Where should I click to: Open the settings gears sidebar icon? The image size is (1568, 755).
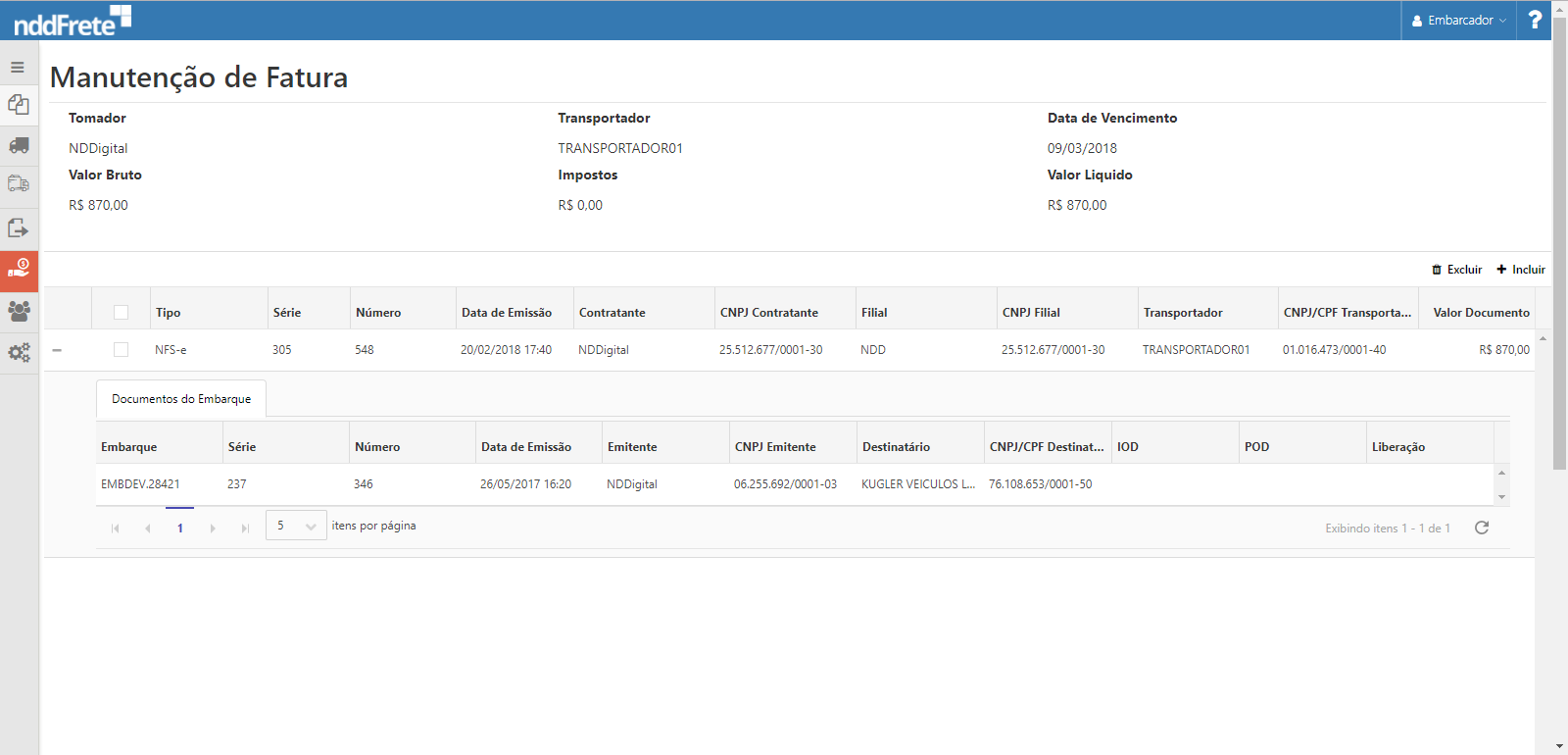[19, 352]
